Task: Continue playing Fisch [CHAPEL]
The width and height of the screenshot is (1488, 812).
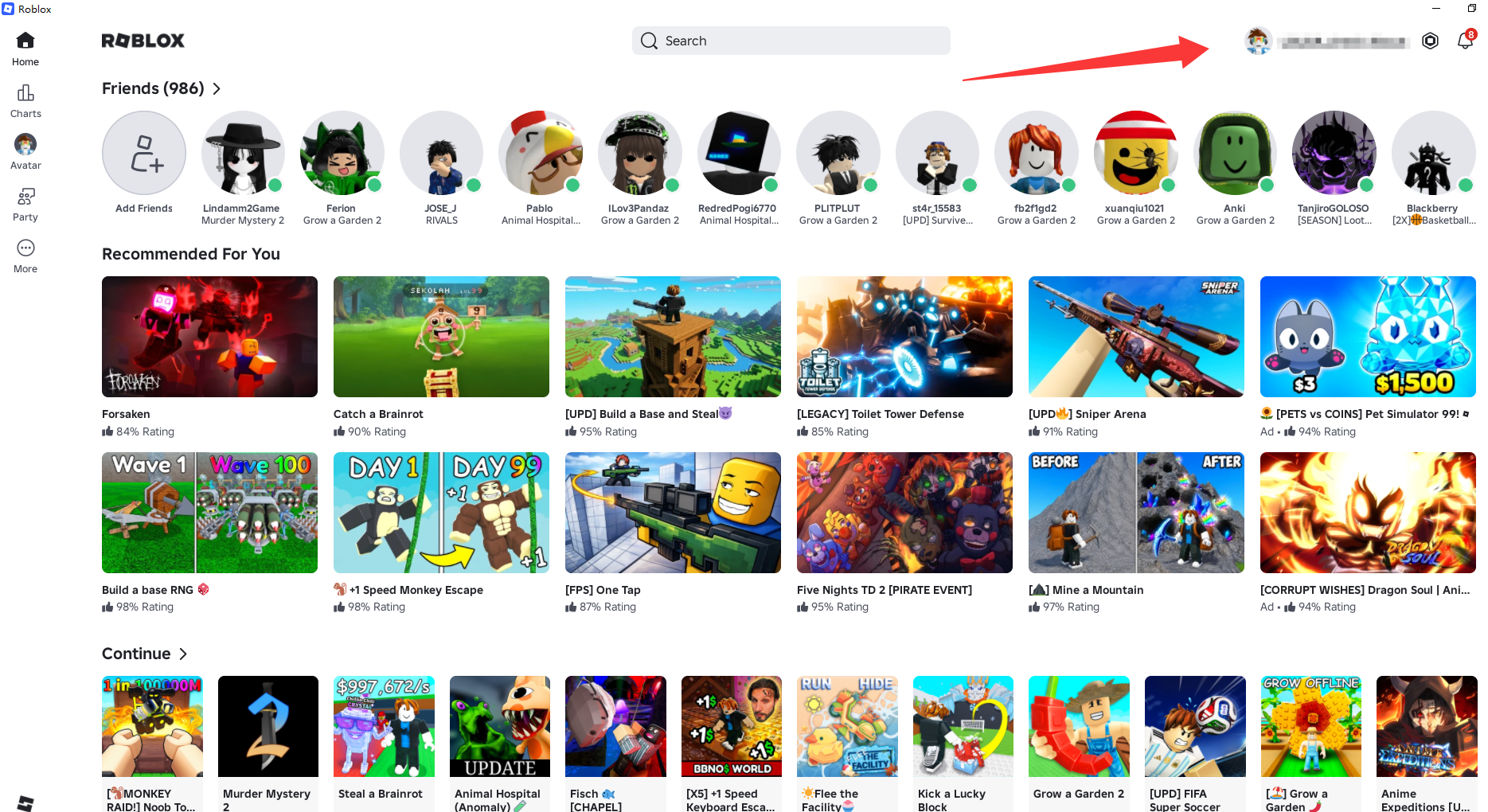Action: (615, 726)
